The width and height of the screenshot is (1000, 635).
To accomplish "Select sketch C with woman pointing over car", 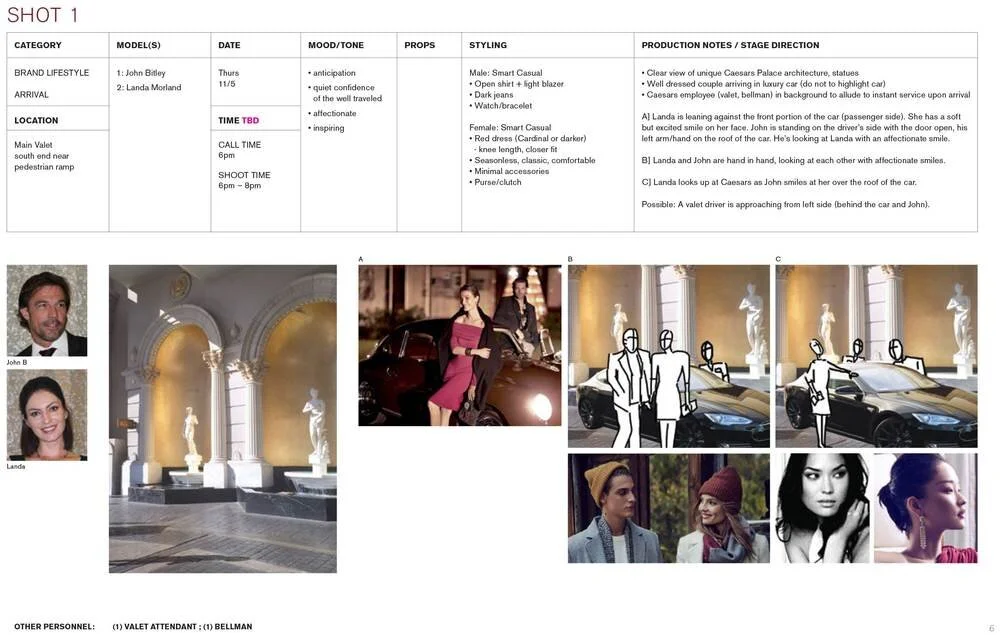I will pos(876,356).
